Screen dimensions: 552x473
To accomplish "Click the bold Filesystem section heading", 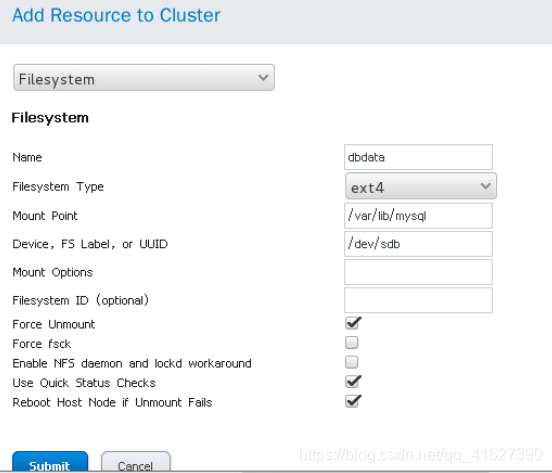I will click(x=50, y=118).
